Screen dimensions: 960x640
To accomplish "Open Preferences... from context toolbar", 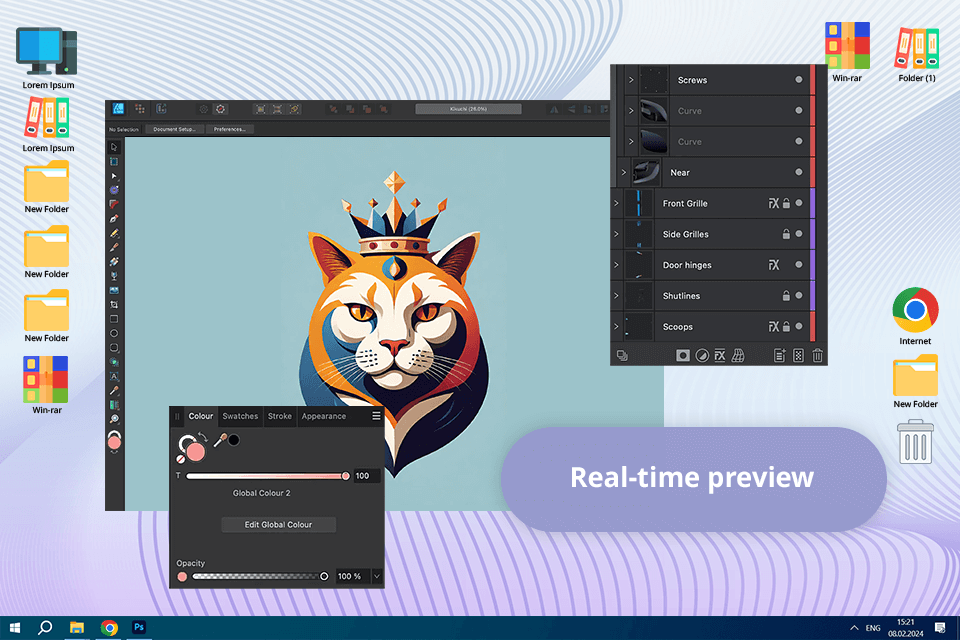I will point(230,129).
